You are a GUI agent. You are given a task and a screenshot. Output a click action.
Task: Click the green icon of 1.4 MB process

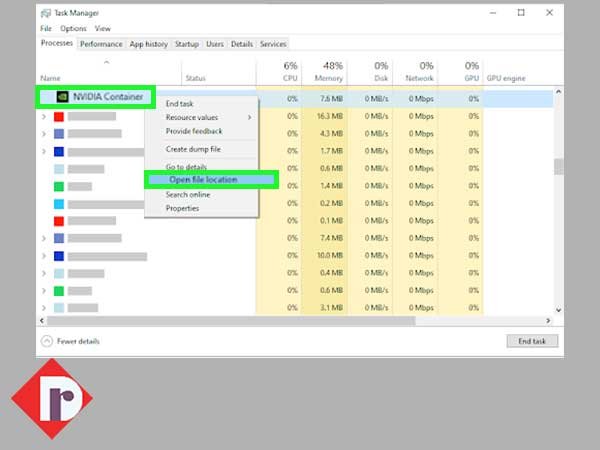pos(59,186)
